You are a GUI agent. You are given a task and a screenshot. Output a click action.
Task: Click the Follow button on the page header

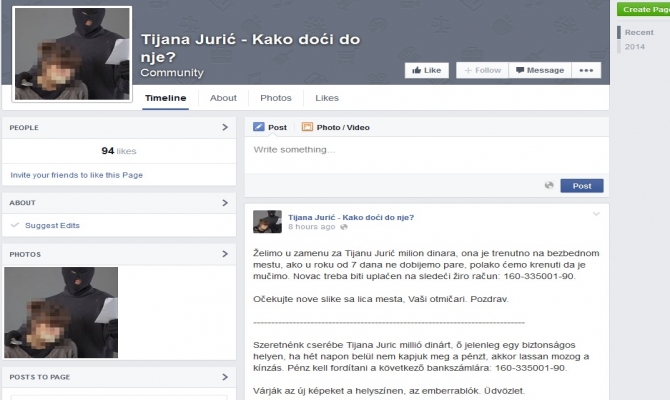(481, 70)
